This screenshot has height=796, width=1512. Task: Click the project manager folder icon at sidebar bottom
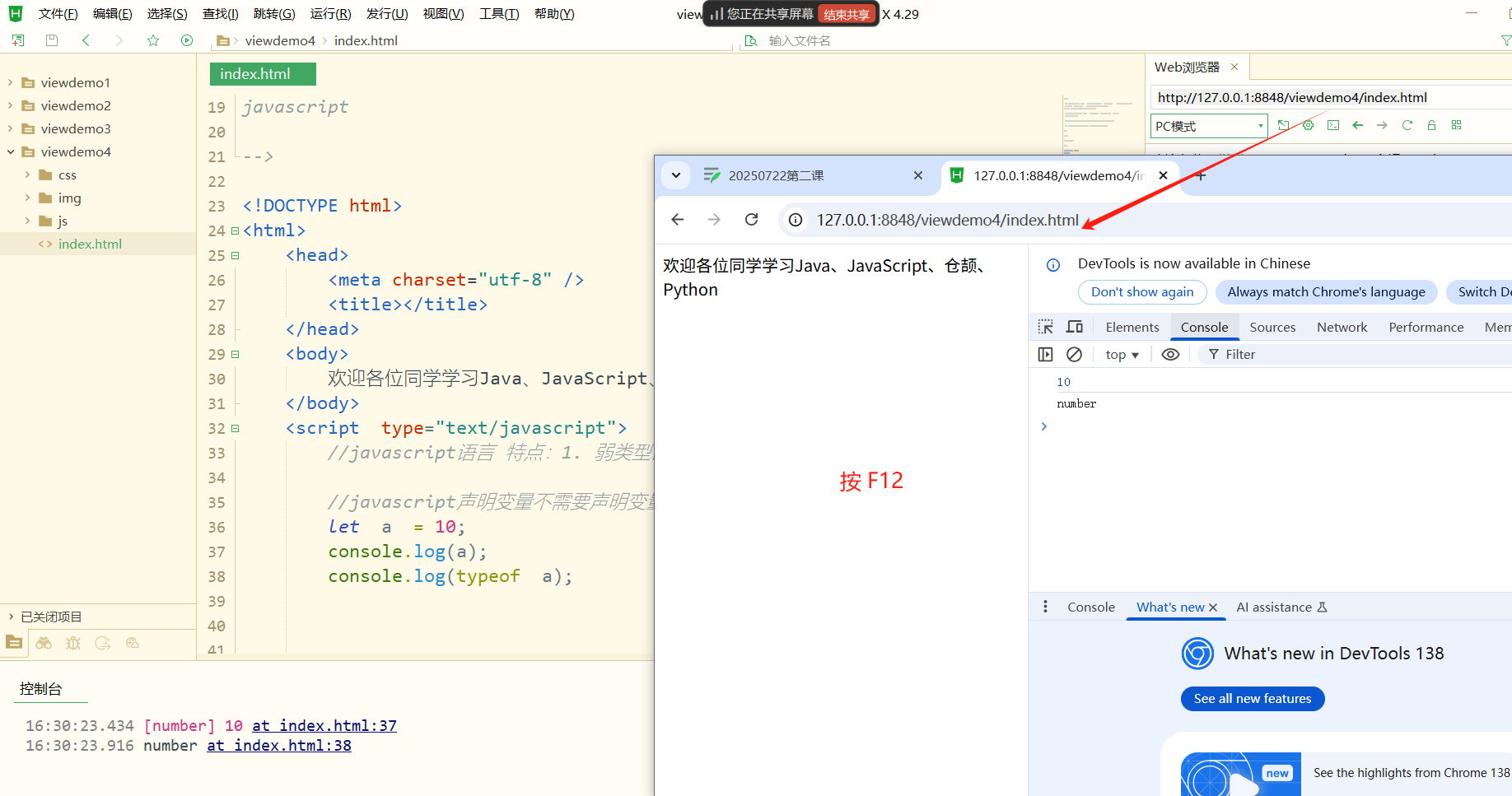[14, 643]
